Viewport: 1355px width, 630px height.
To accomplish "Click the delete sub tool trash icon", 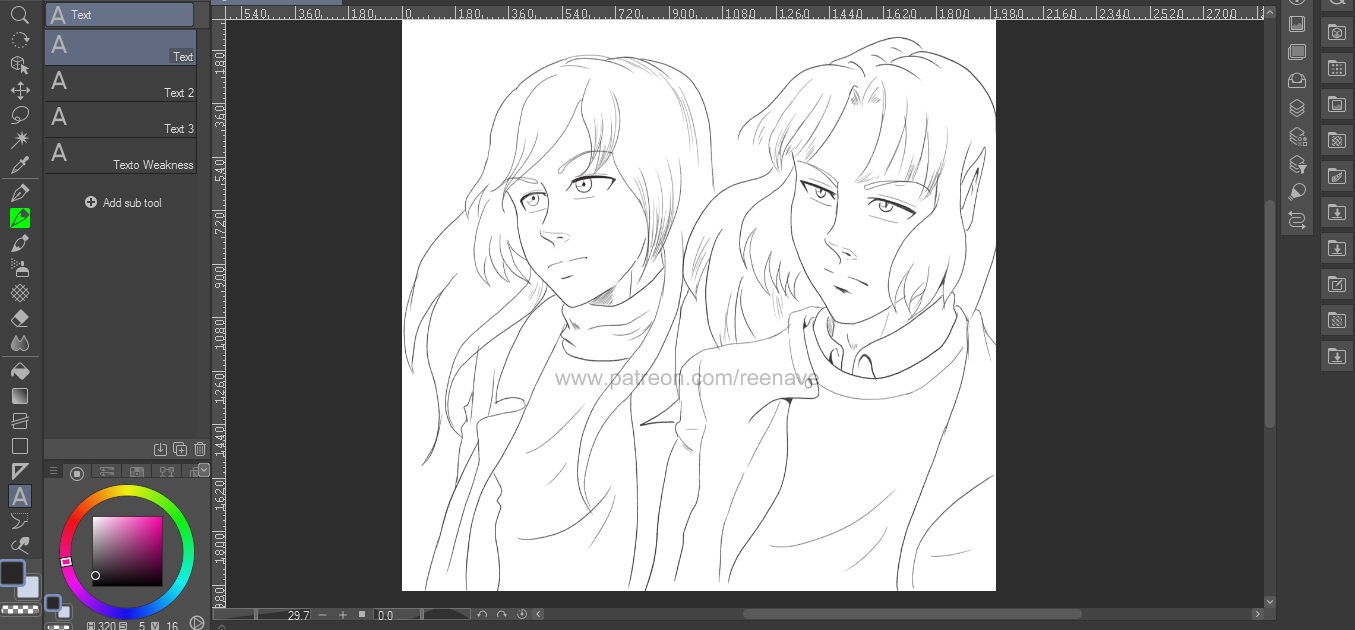I will pos(199,450).
